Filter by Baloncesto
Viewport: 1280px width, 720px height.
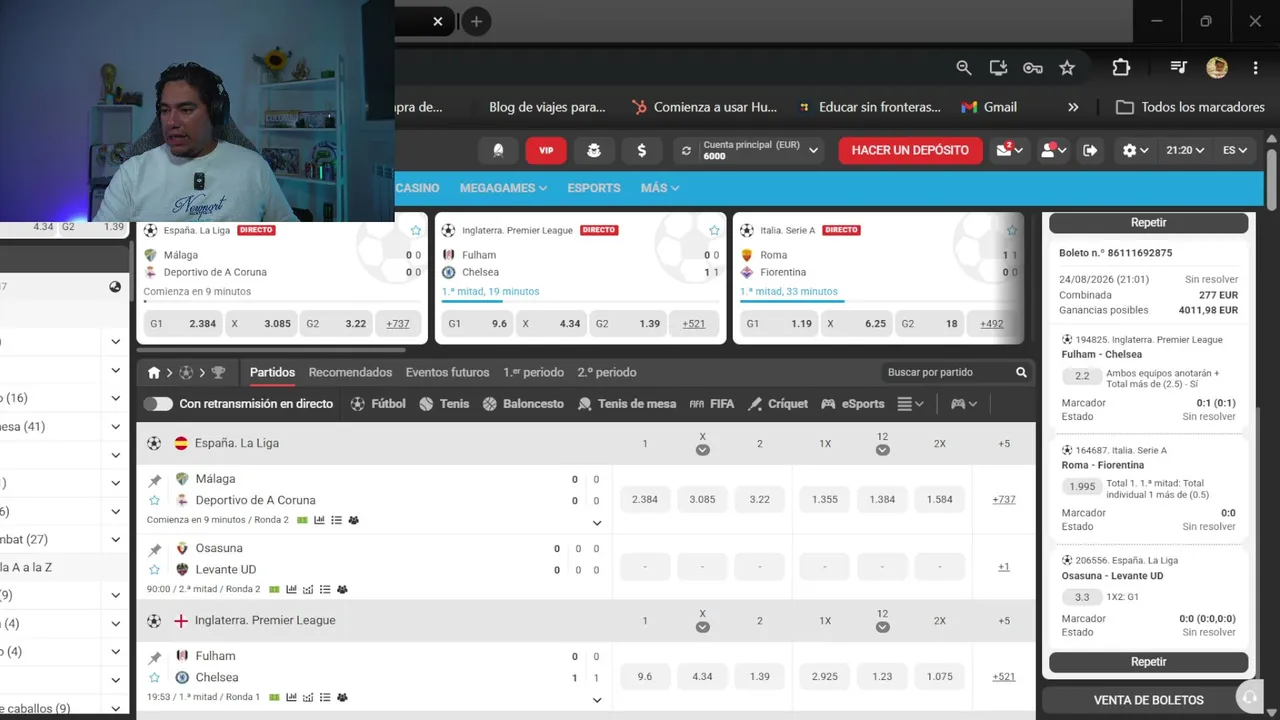click(x=523, y=404)
